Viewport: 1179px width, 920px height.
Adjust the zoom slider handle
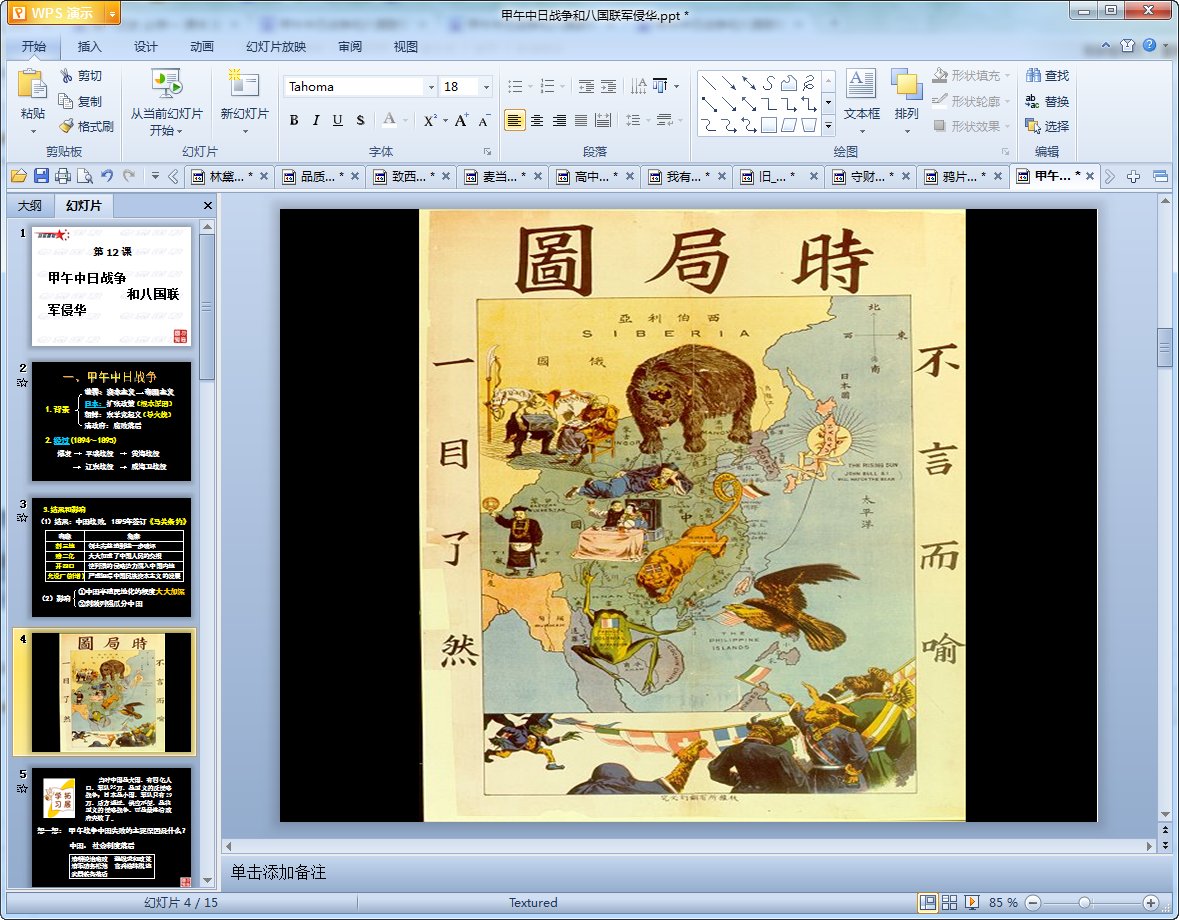point(1084,903)
